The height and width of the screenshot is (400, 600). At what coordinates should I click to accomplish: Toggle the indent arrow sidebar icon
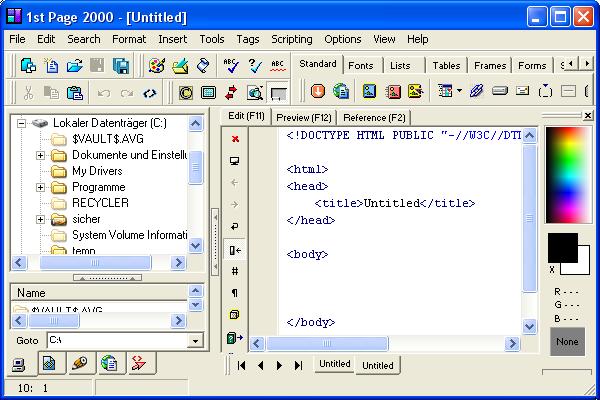(235, 250)
